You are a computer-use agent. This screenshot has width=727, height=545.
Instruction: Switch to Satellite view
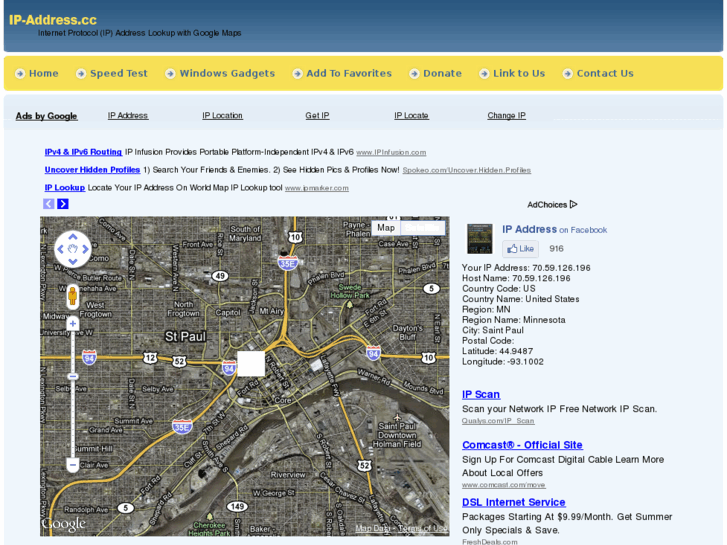tap(422, 228)
